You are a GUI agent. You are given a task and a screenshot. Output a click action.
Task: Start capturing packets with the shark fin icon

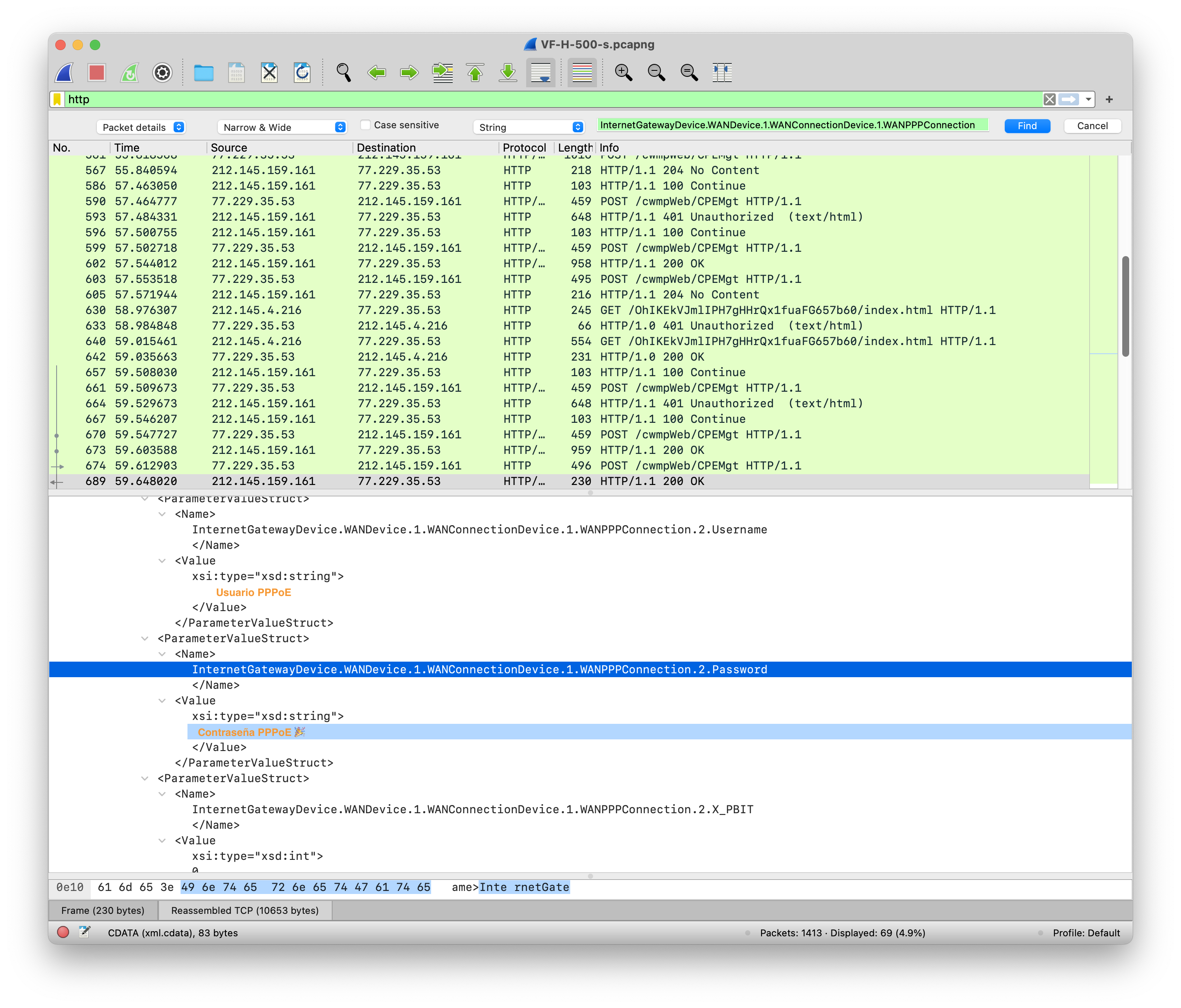65,73
